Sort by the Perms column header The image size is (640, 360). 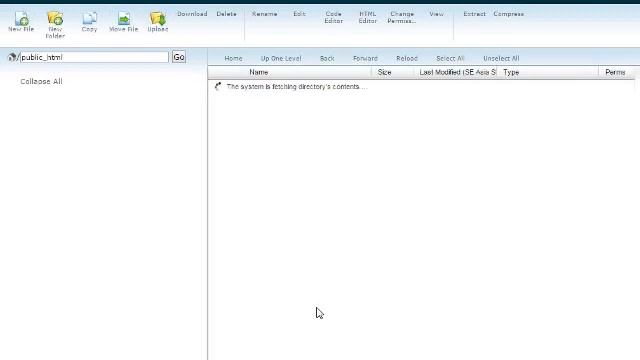pos(615,72)
